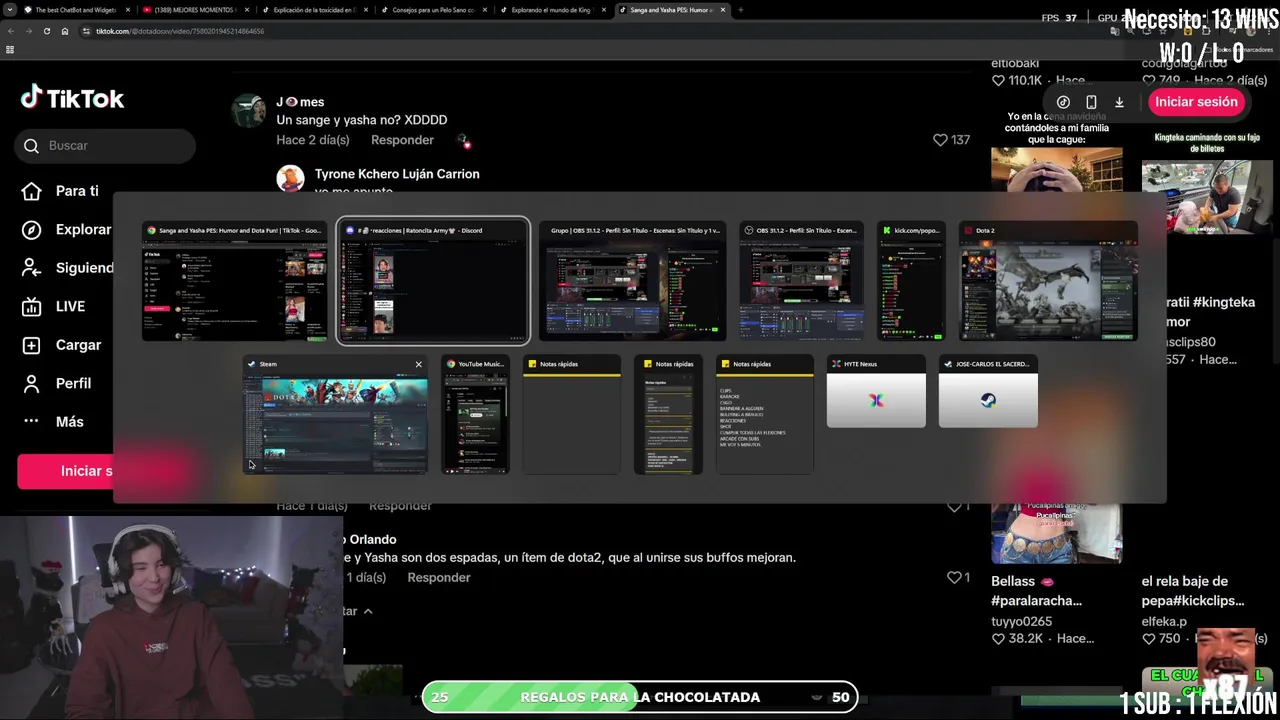
Task: Click the browser back arrow
Action: click(x=11, y=31)
